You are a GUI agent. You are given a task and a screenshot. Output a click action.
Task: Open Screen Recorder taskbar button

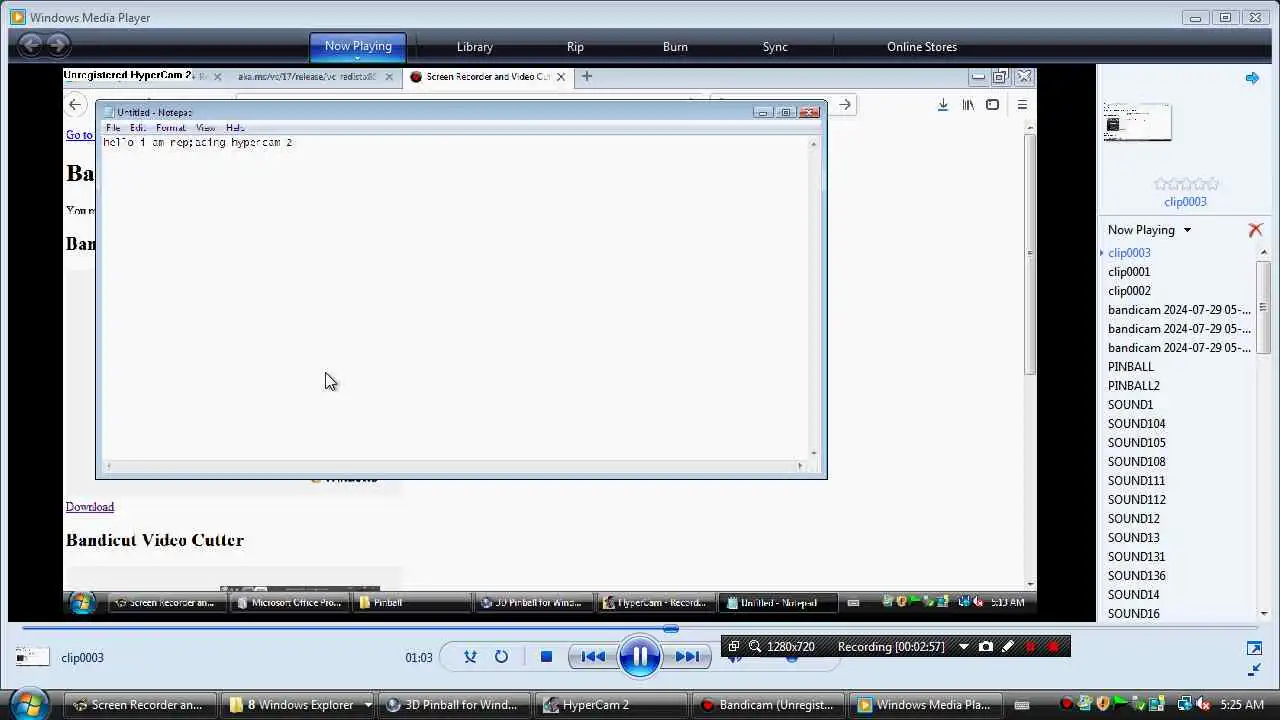[138, 705]
